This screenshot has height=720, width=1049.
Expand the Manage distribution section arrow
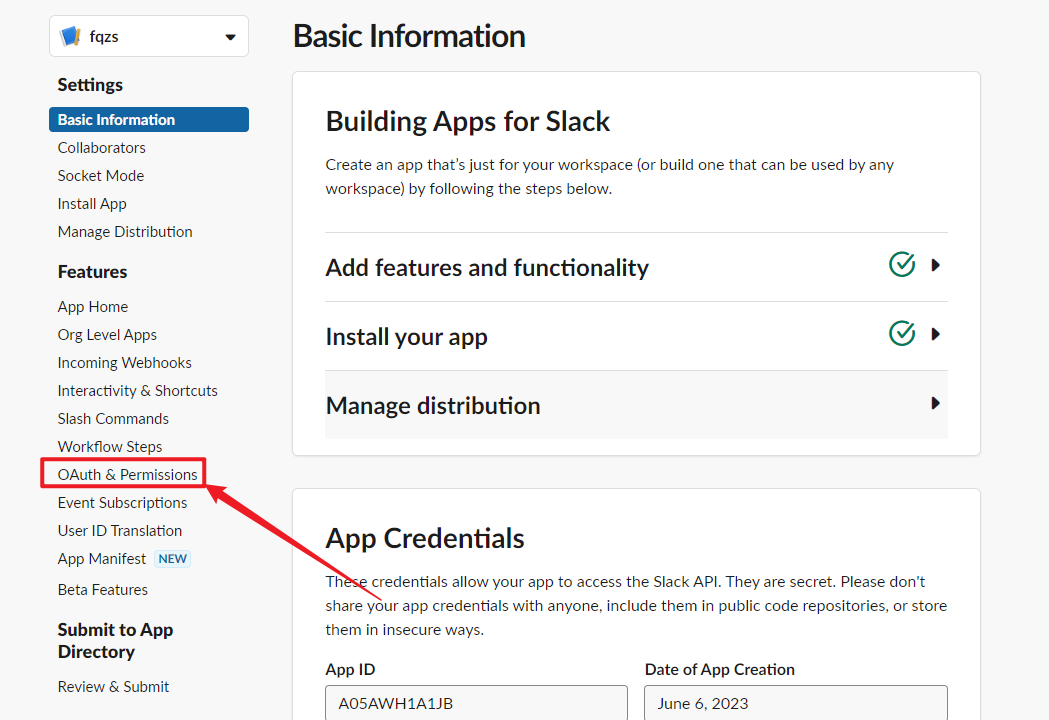[x=935, y=403]
